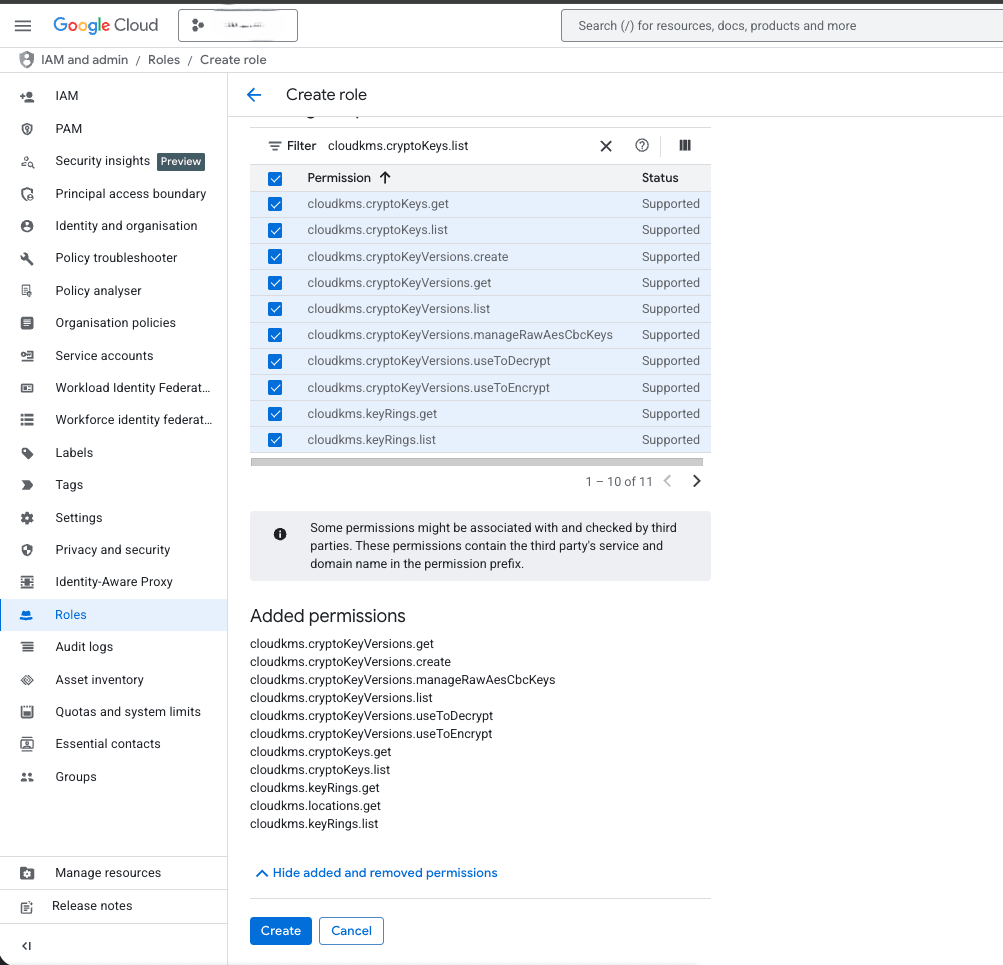The image size is (1003, 965).
Task: Select Service accounts in the sidebar
Action: tap(104, 355)
